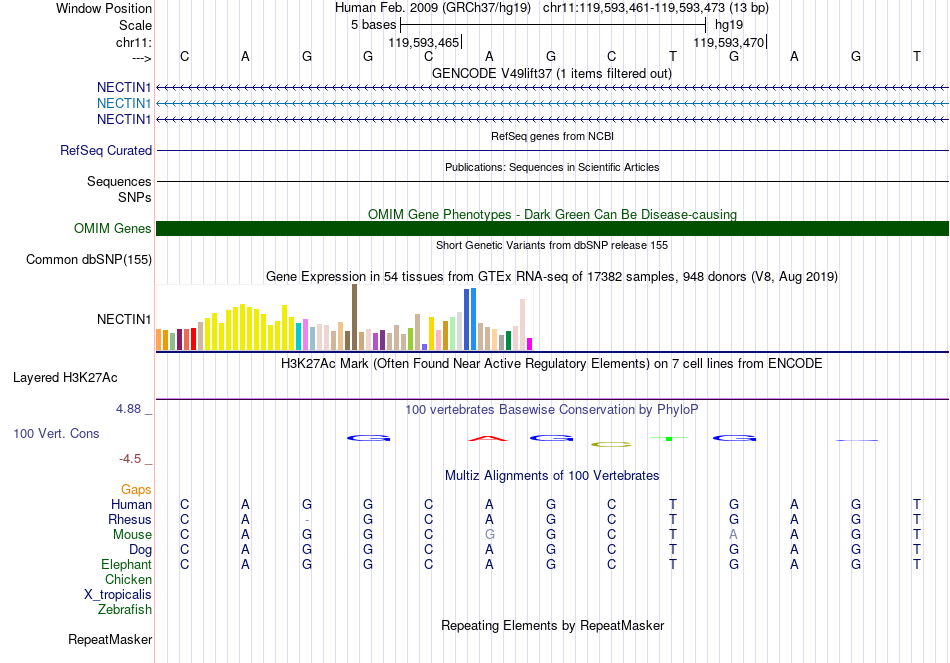Select the Zebrafish alignment row label
The width and height of the screenshot is (950, 663).
pyautogui.click(x=125, y=609)
